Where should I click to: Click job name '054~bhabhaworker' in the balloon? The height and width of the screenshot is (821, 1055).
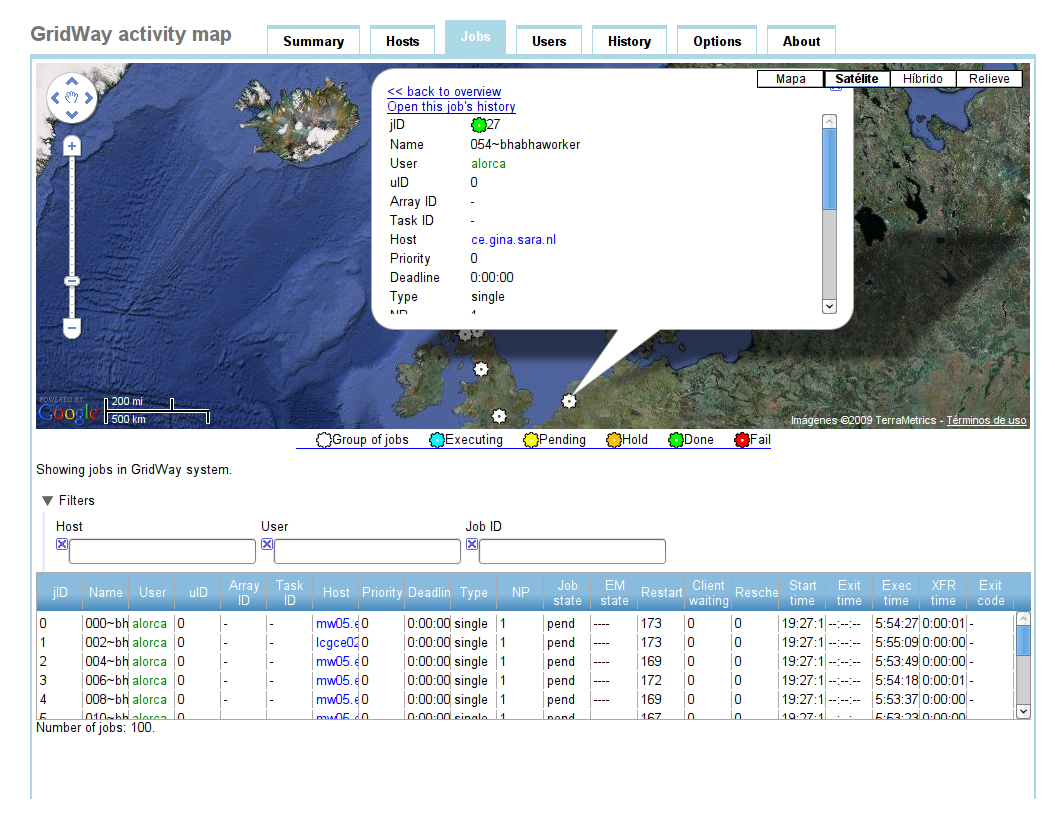coord(525,145)
